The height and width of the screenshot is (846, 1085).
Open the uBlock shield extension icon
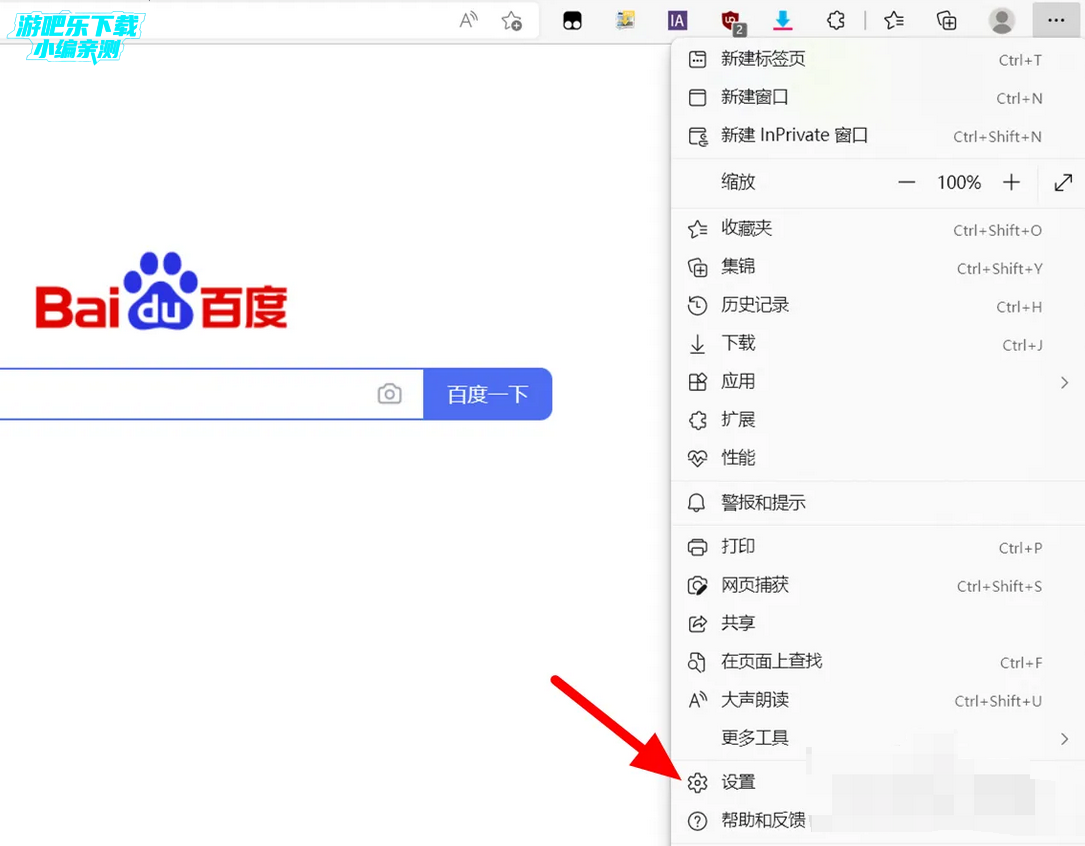coord(732,22)
